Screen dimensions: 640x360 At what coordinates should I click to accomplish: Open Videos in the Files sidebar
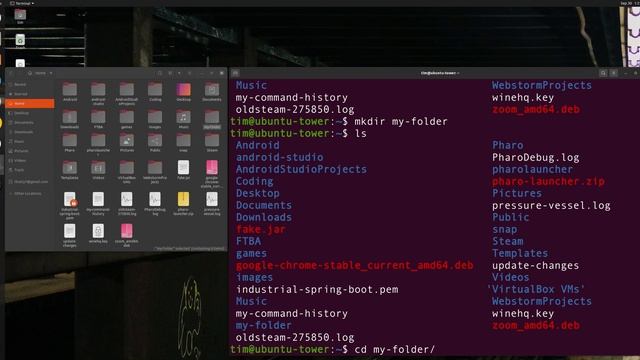pyautogui.click(x=30, y=160)
